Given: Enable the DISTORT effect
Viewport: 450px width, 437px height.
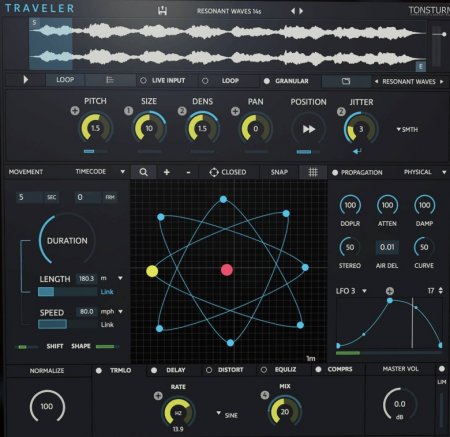Looking at the screenshot, I should (x=209, y=370).
